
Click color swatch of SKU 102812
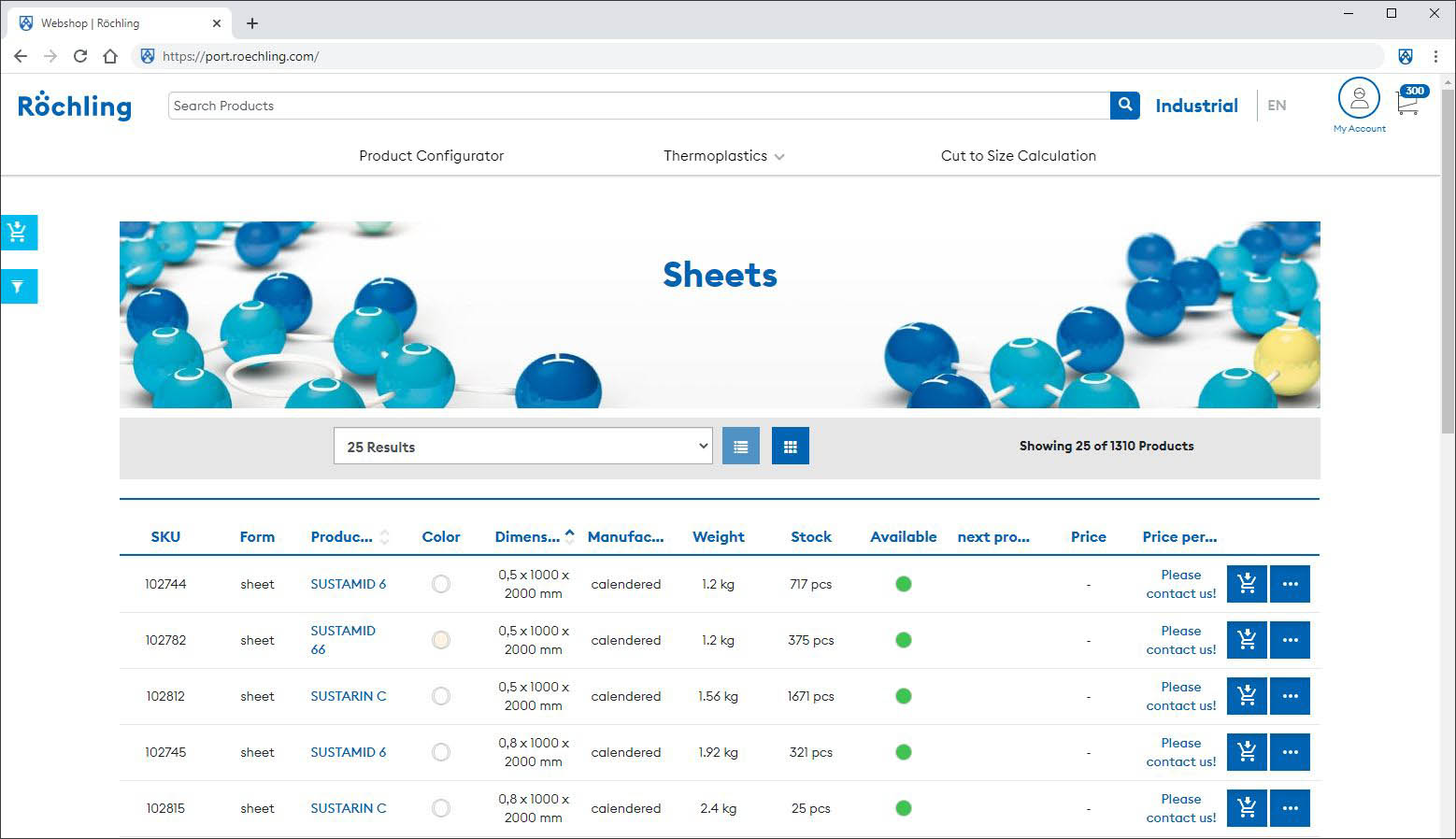441,696
